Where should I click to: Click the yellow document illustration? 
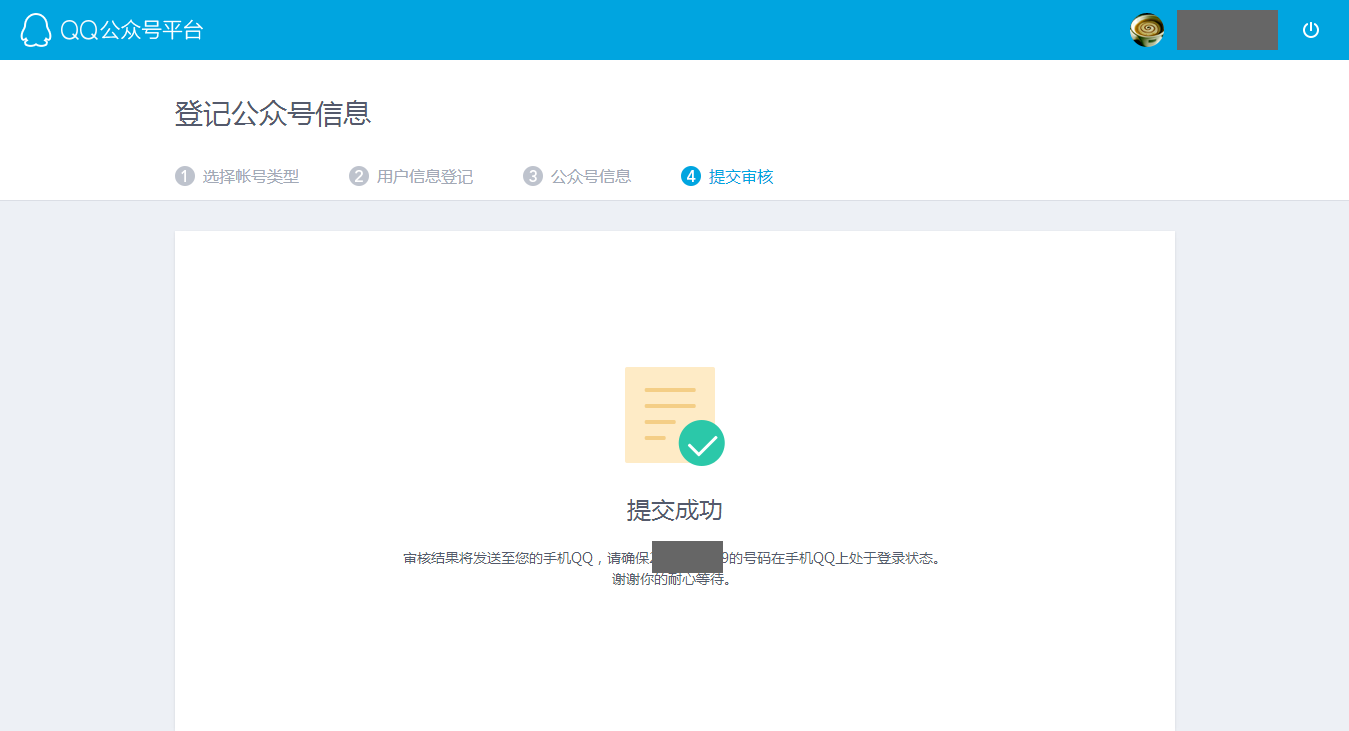coord(665,410)
